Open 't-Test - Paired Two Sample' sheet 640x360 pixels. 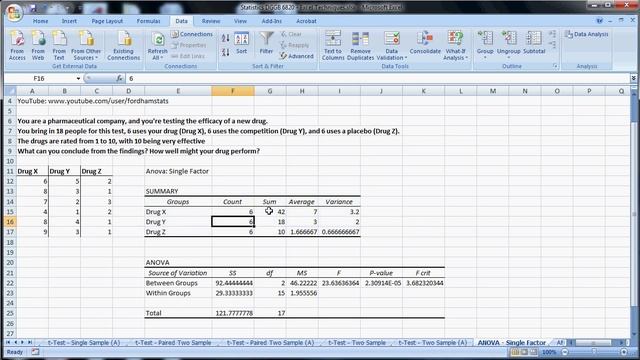tap(173, 342)
